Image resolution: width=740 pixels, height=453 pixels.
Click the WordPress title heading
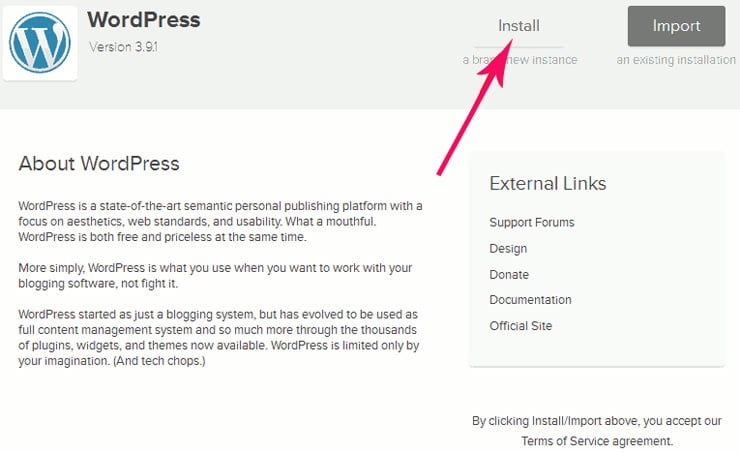tap(144, 20)
